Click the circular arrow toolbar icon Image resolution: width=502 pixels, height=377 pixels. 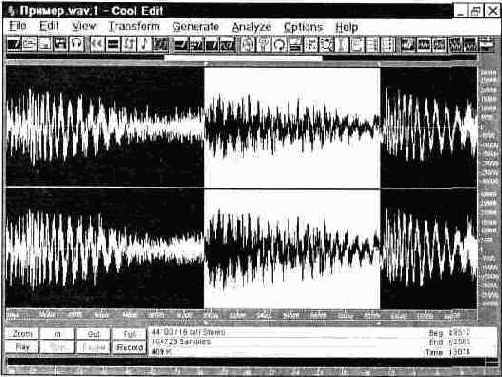pos(279,44)
